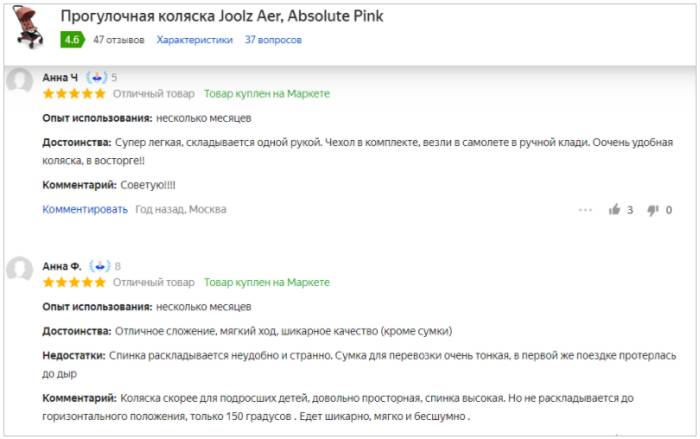Dislike the first review with thumbs down
Image resolution: width=700 pixels, height=439 pixels.
coord(653,210)
